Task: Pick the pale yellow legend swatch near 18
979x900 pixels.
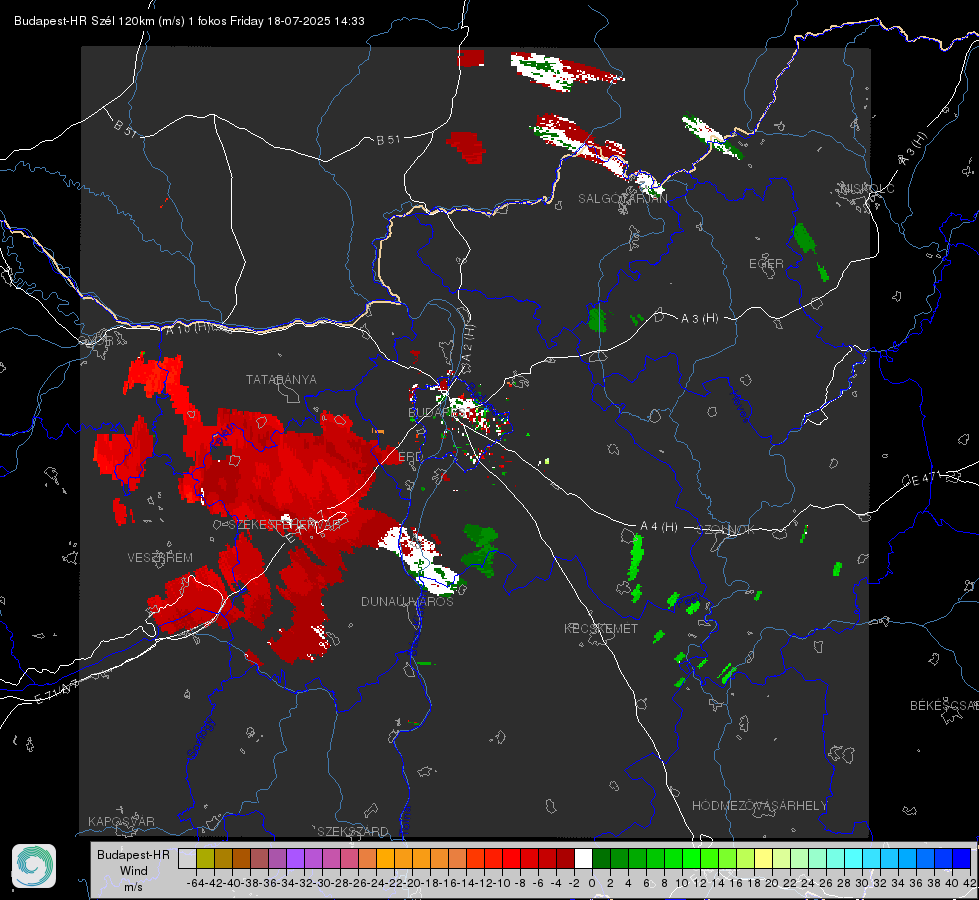Action: 763,858
